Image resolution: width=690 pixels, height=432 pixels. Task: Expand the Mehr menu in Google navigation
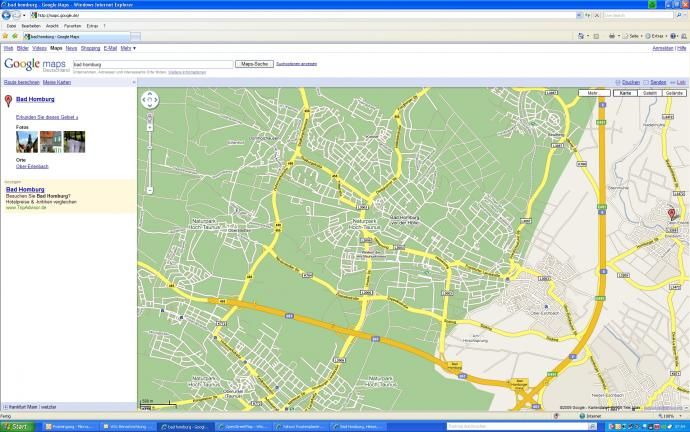tap(127, 48)
